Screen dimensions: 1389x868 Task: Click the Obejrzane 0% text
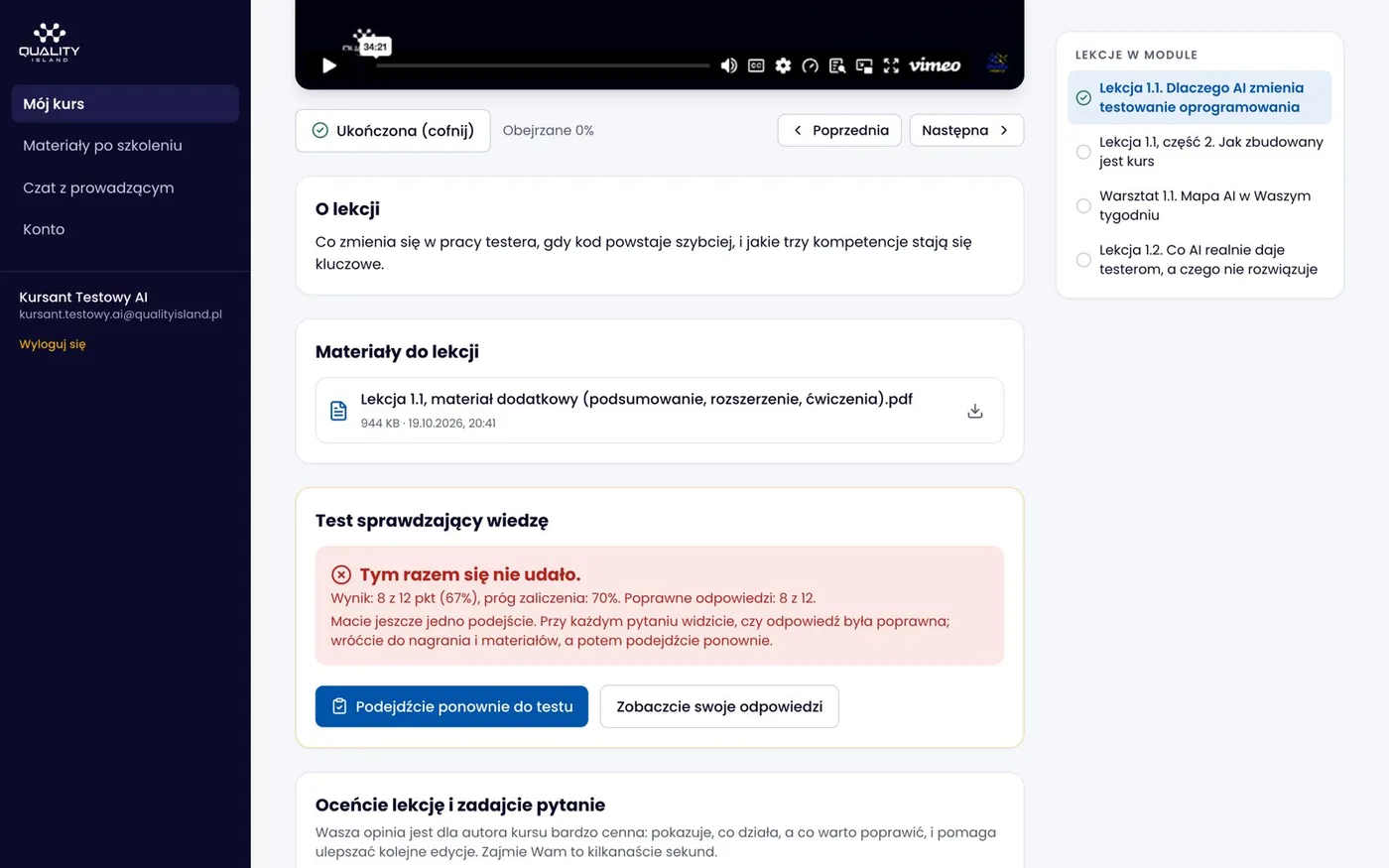[x=549, y=130]
